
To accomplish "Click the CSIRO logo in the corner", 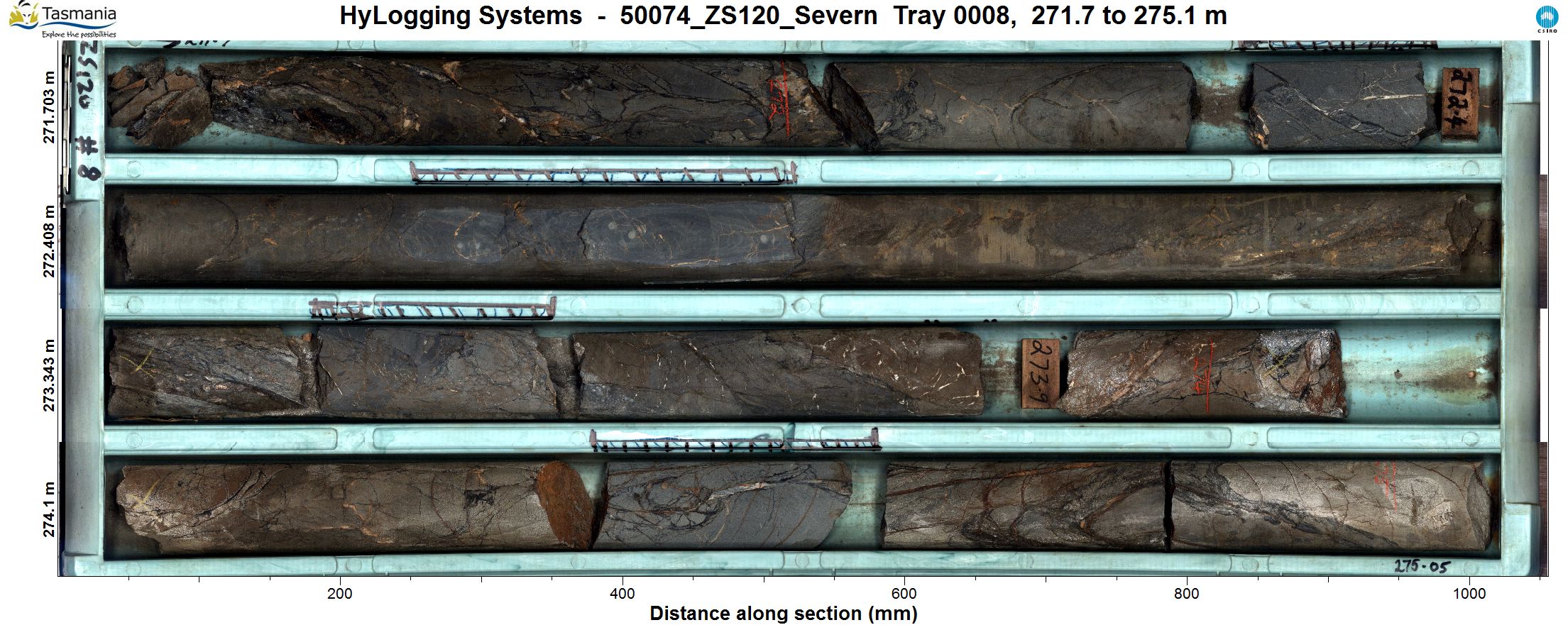I will 1546,19.
